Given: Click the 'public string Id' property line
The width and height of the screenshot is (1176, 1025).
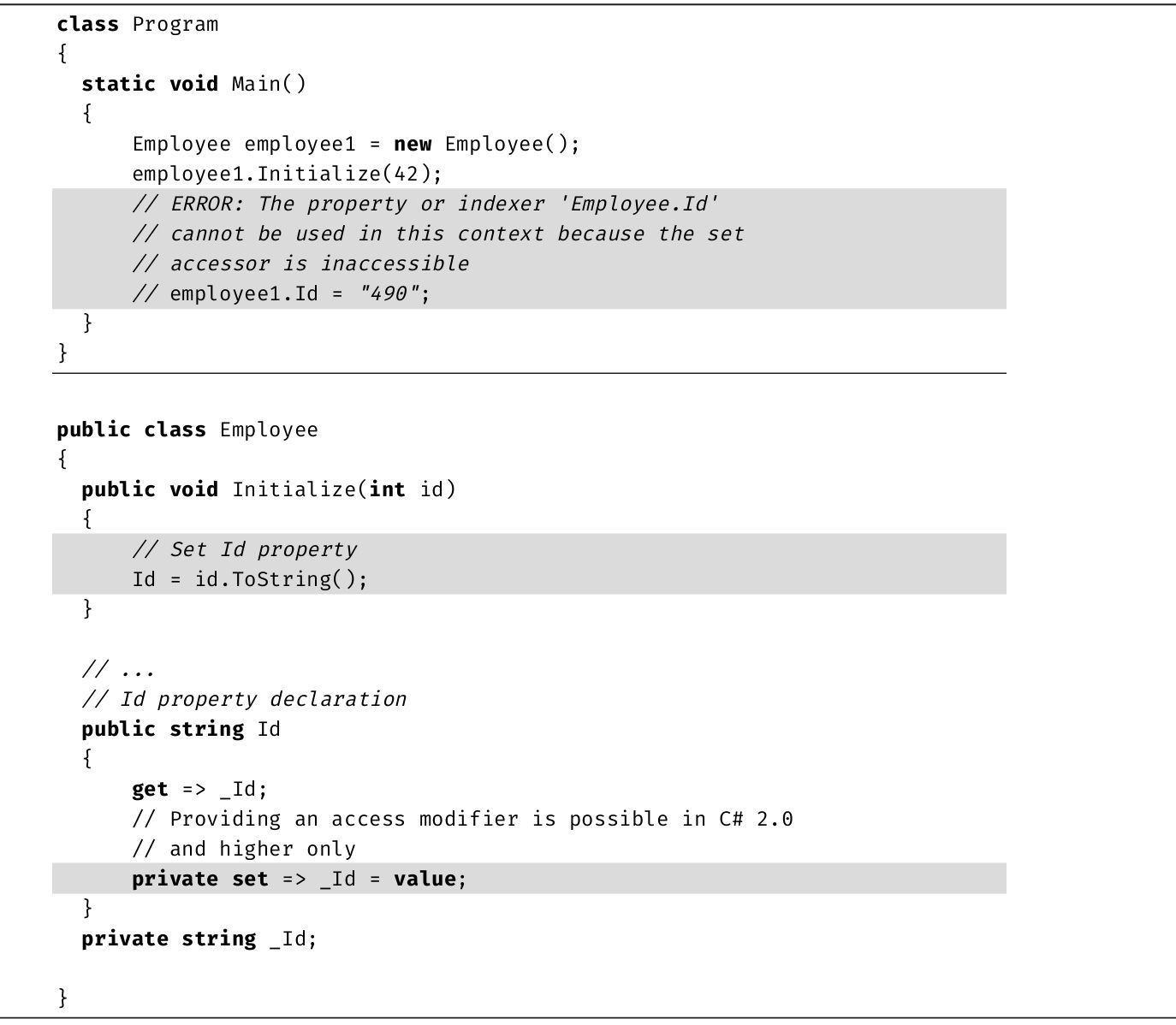Looking at the screenshot, I should tap(181, 729).
